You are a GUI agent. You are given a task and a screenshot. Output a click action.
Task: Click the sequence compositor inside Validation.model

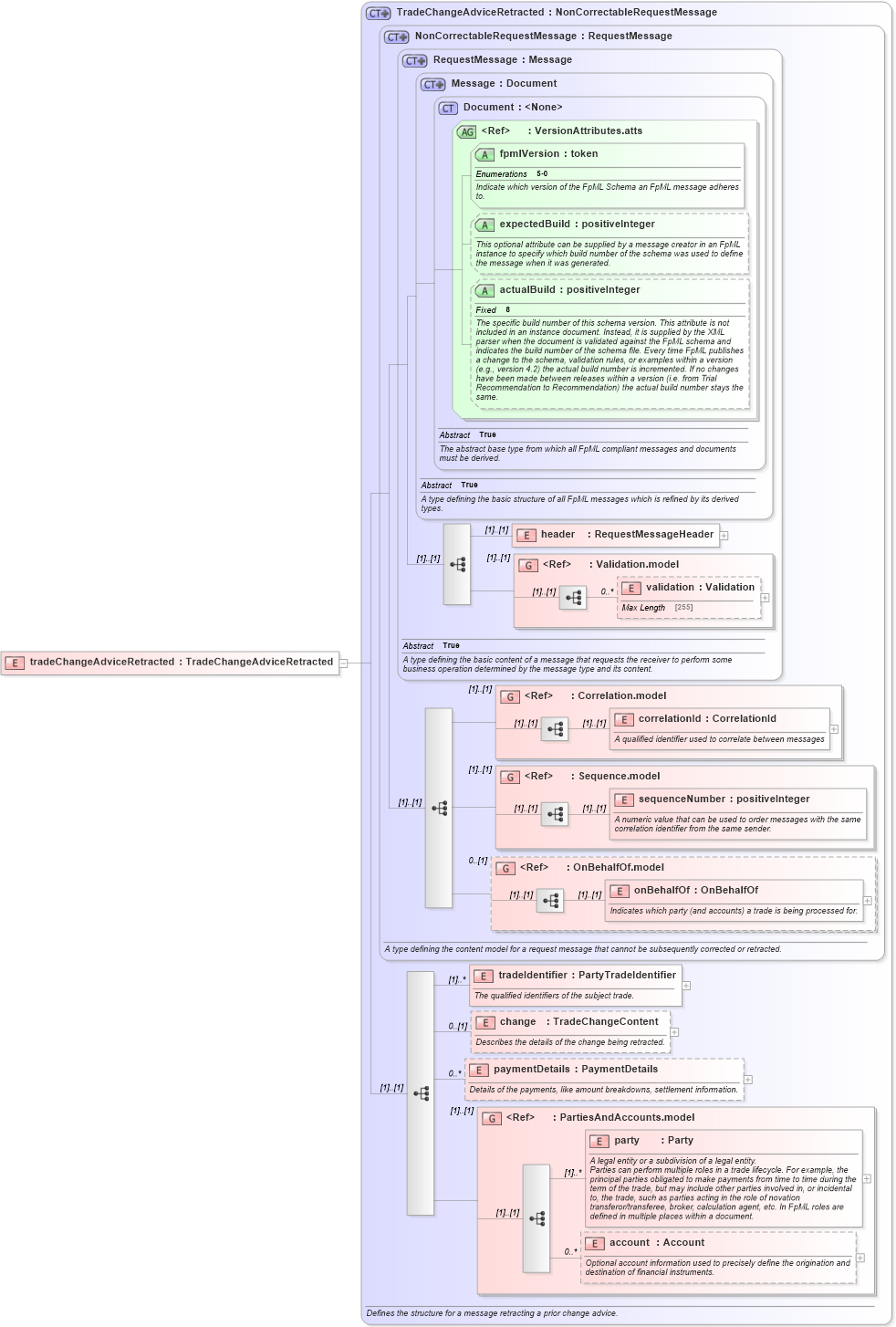[573, 599]
